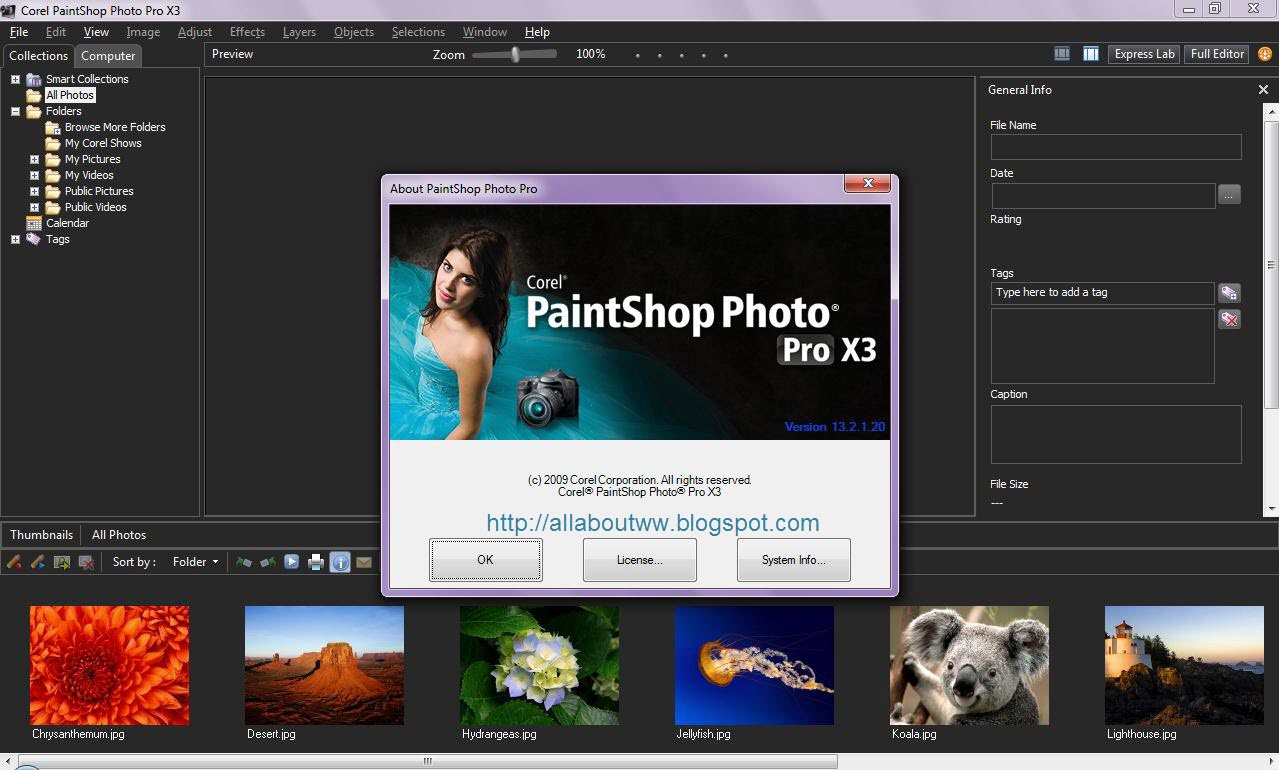Click the Calendar icon in tree

click(34, 223)
